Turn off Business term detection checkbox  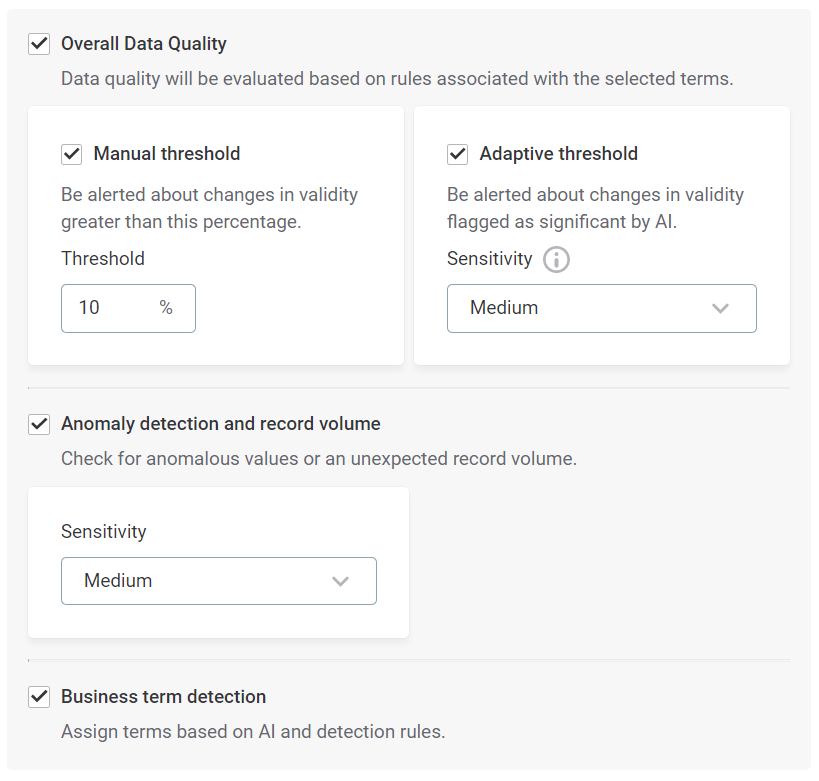point(39,697)
